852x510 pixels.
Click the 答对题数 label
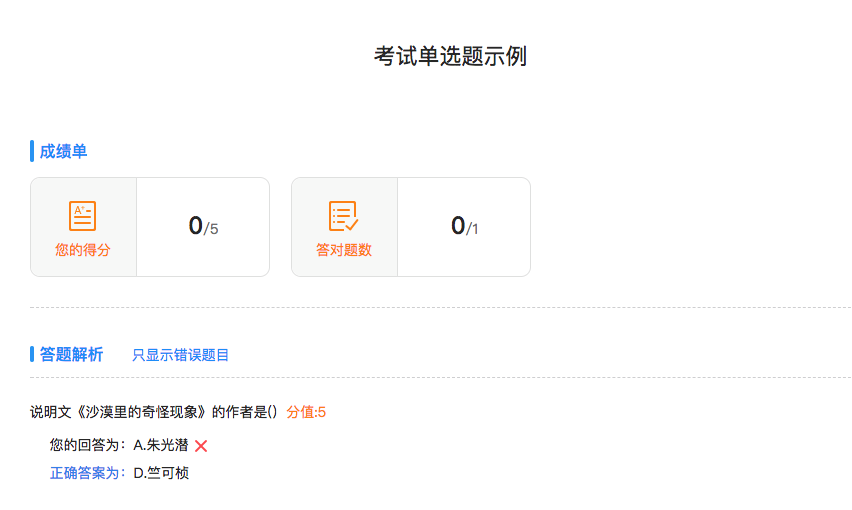point(344,250)
